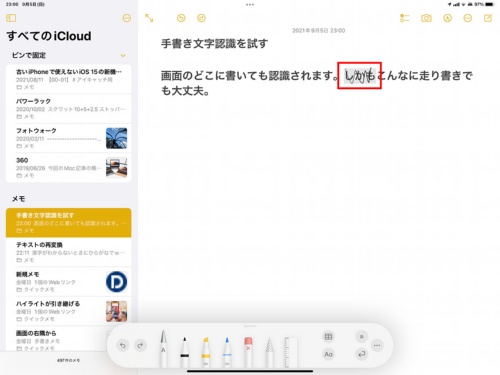The image size is (500, 375).
Task: Click the ハイライト note thumbnail
Action: click(x=116, y=311)
